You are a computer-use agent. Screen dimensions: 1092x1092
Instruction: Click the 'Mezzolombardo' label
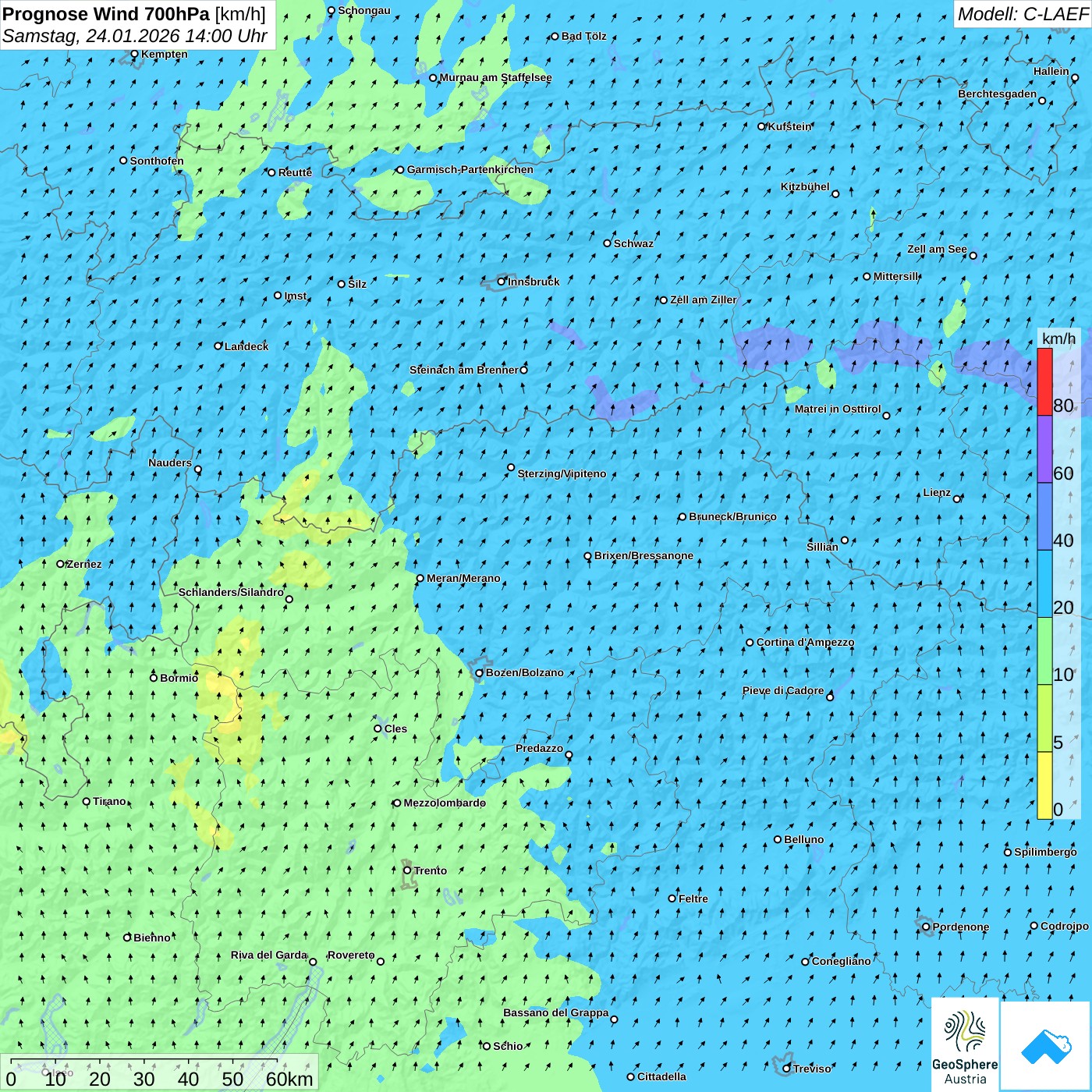(x=445, y=803)
